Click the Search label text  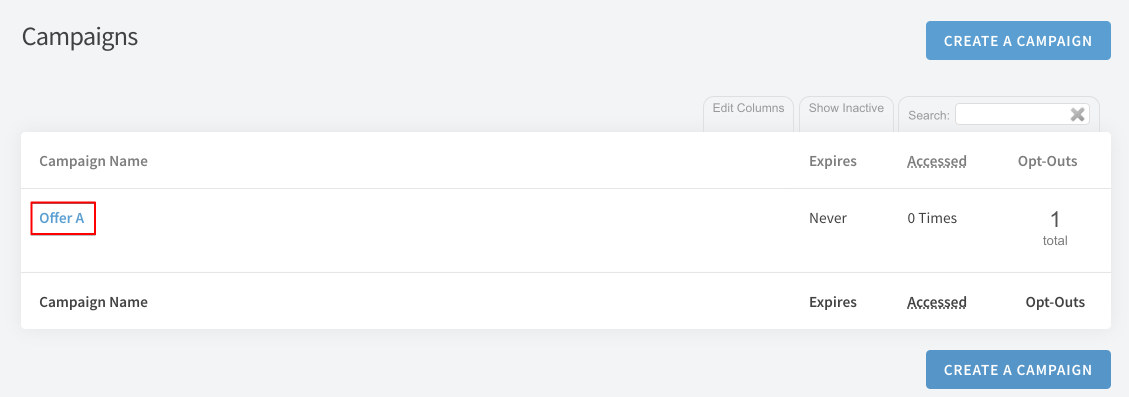(929, 115)
